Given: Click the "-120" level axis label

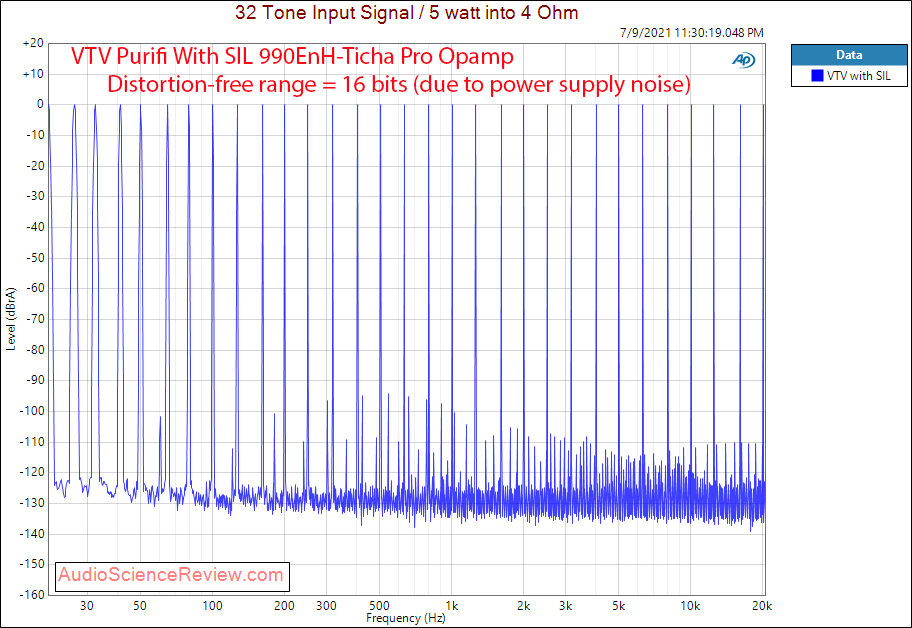Looking at the screenshot, I should click(x=32, y=472).
